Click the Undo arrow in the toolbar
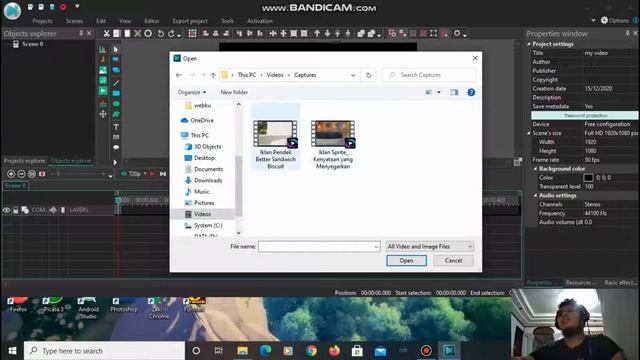 [x=161, y=33]
